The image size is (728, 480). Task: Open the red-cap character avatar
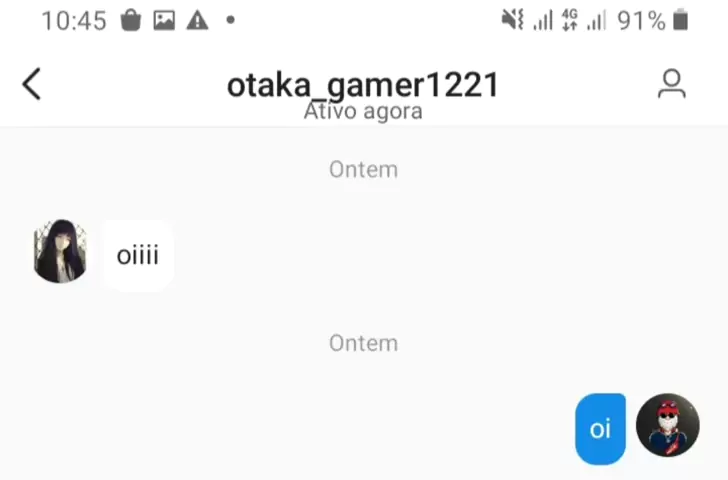[668, 425]
